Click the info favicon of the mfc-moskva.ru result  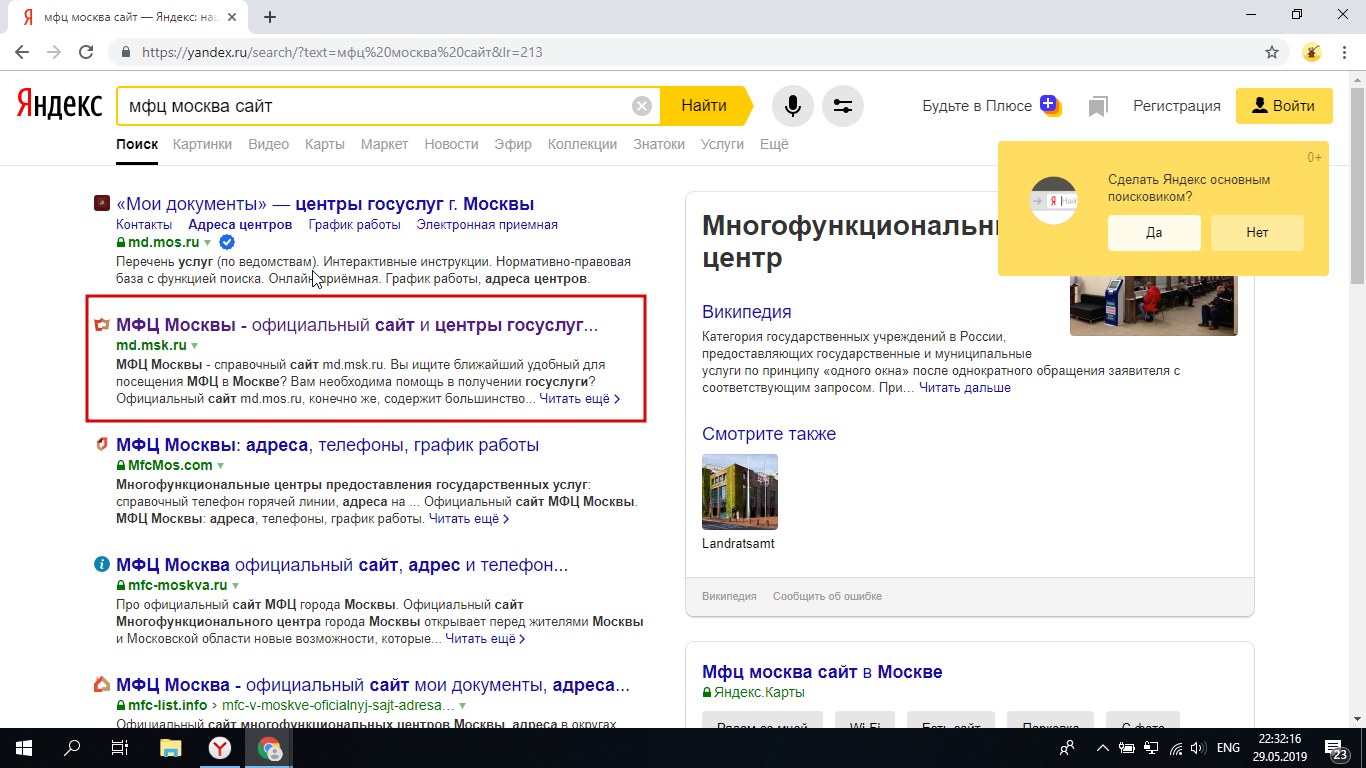(101, 565)
